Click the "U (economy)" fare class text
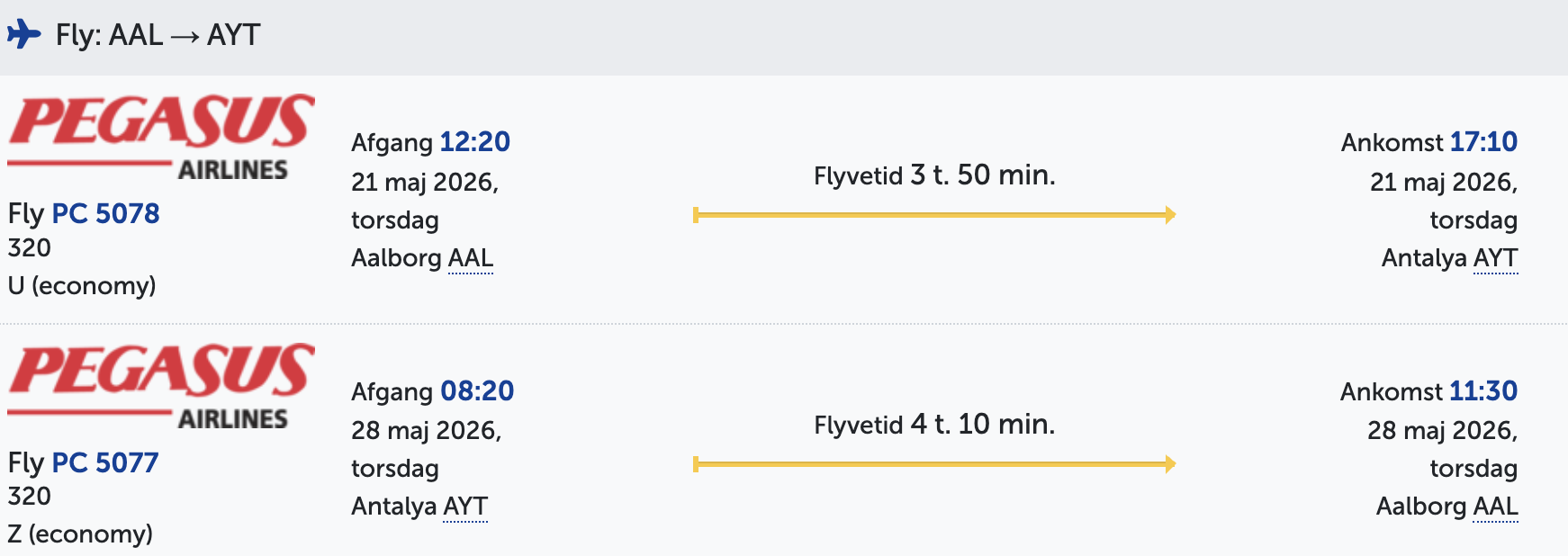This screenshot has height=556, width=1568. [82, 286]
